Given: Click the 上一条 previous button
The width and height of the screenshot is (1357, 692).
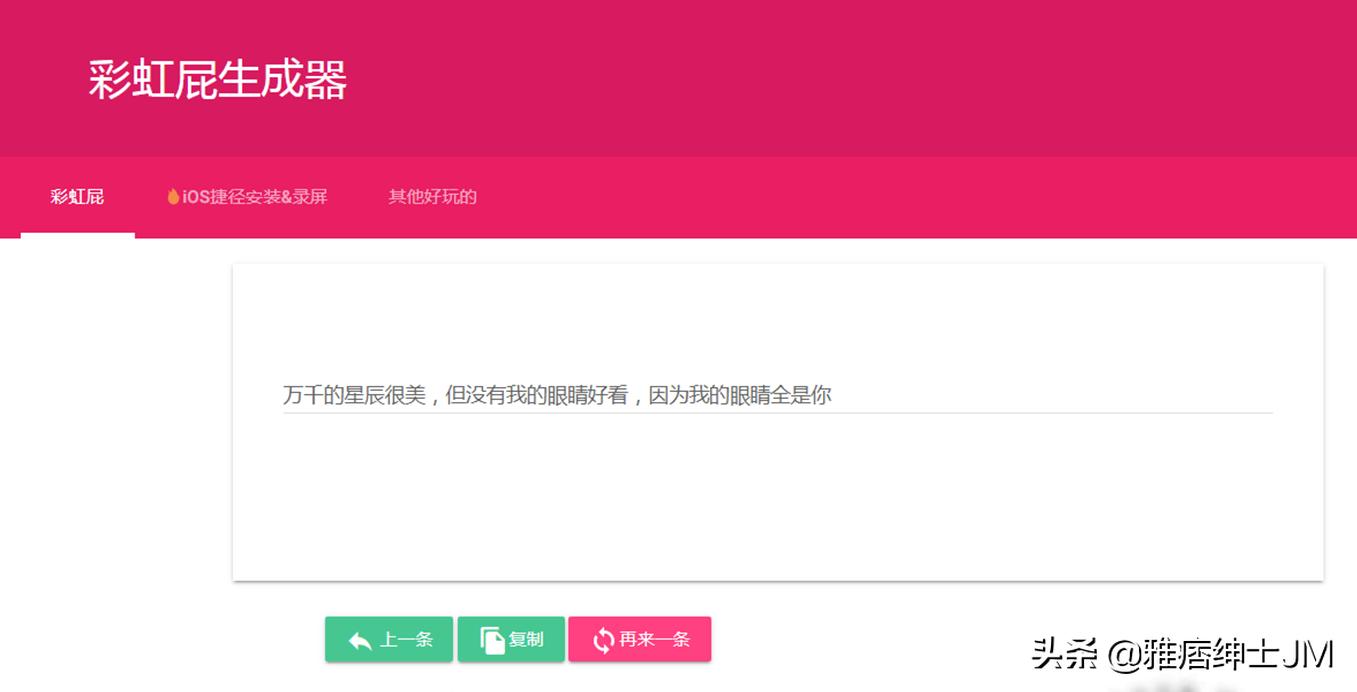Looking at the screenshot, I should 389,640.
